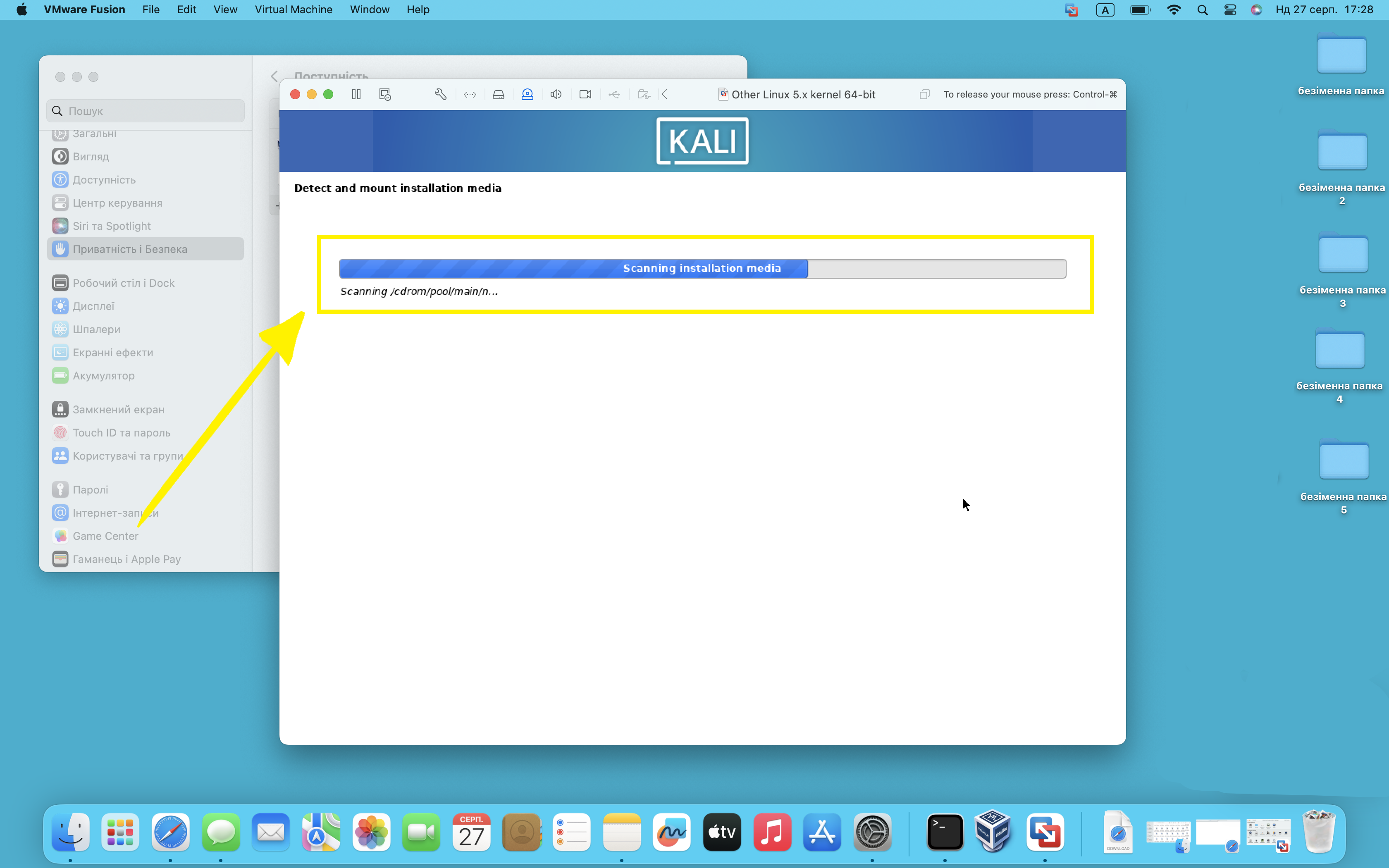Open the Edit menu

186,10
